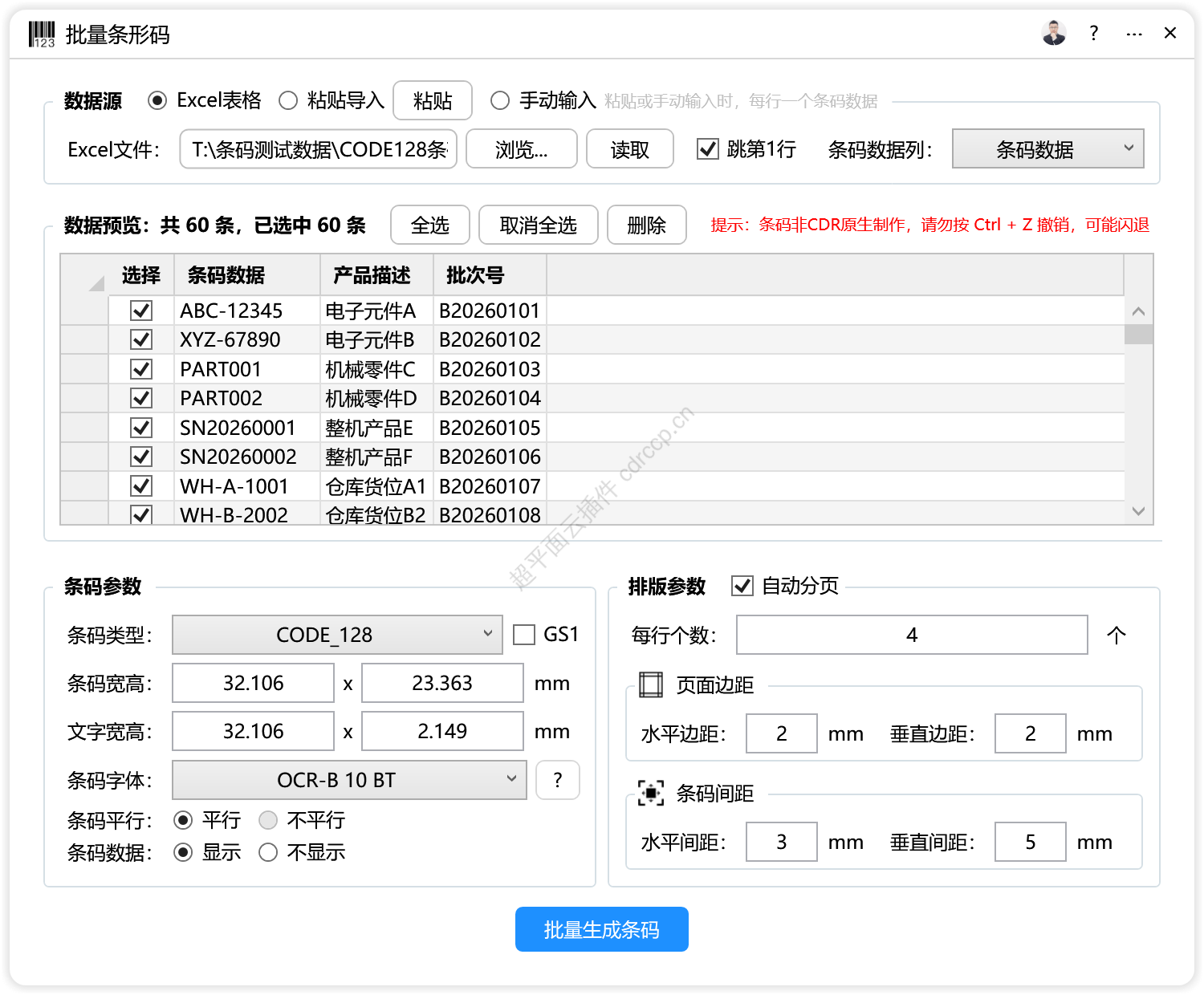1204x995 pixels.
Task: Click the cell WH-A-1001
Action: click(x=247, y=486)
